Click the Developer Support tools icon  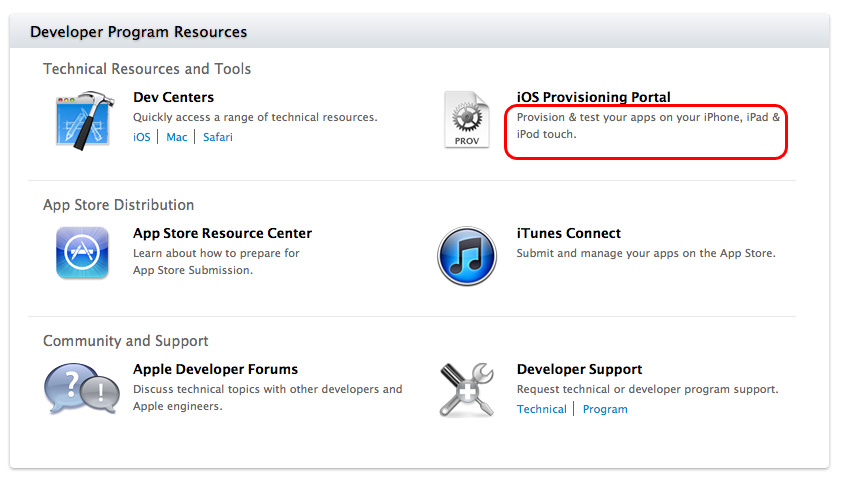pyautogui.click(x=467, y=390)
